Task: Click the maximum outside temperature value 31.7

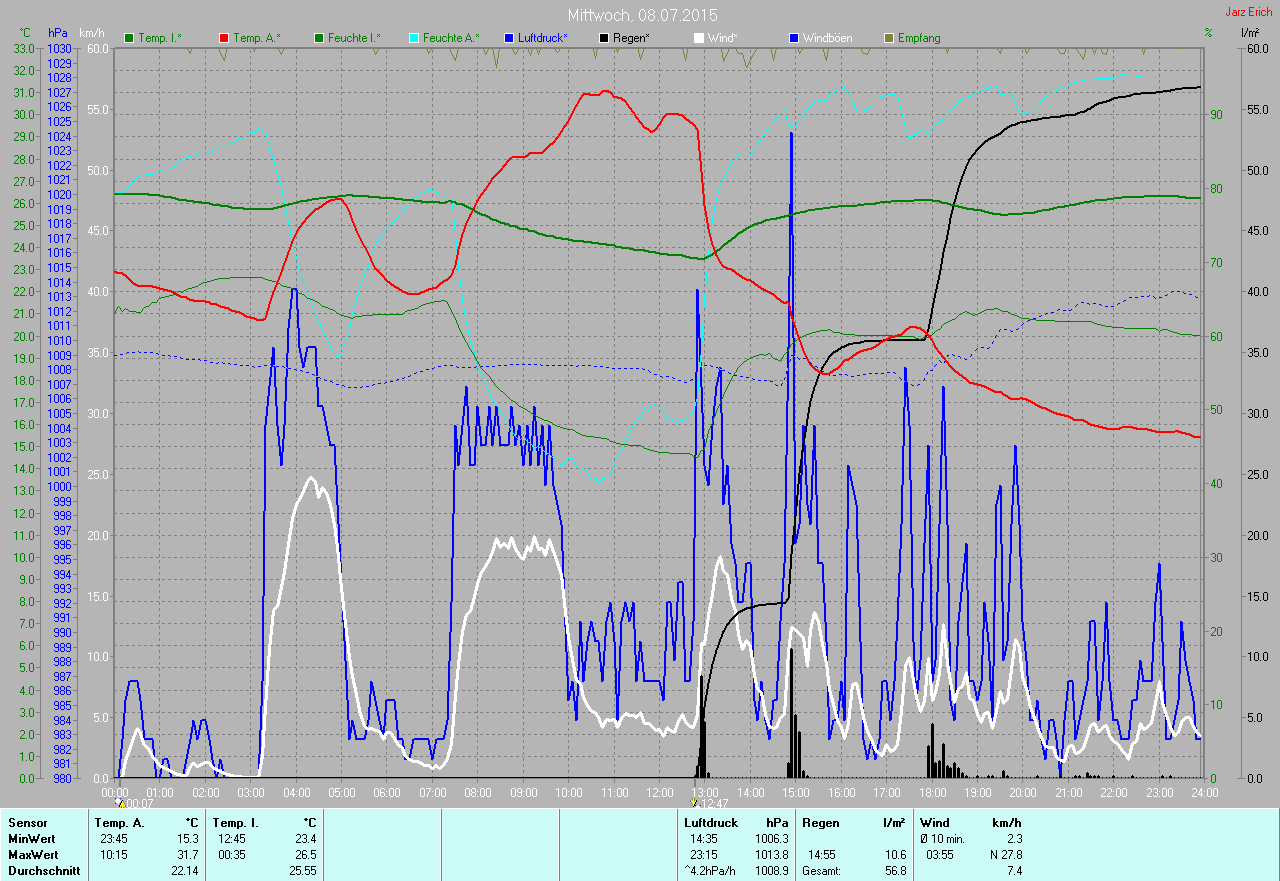Action: (188, 855)
